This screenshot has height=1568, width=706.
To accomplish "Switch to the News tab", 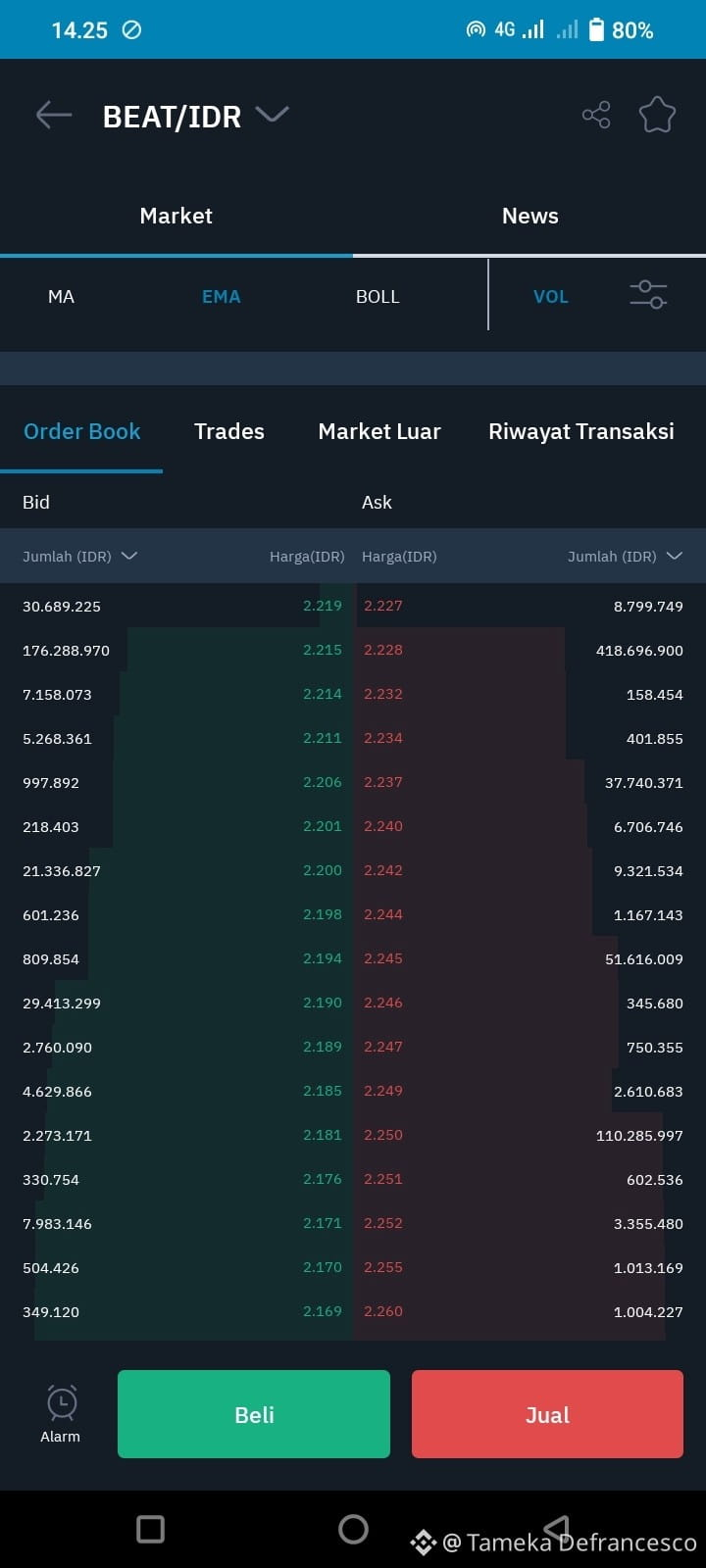I will 529,216.
